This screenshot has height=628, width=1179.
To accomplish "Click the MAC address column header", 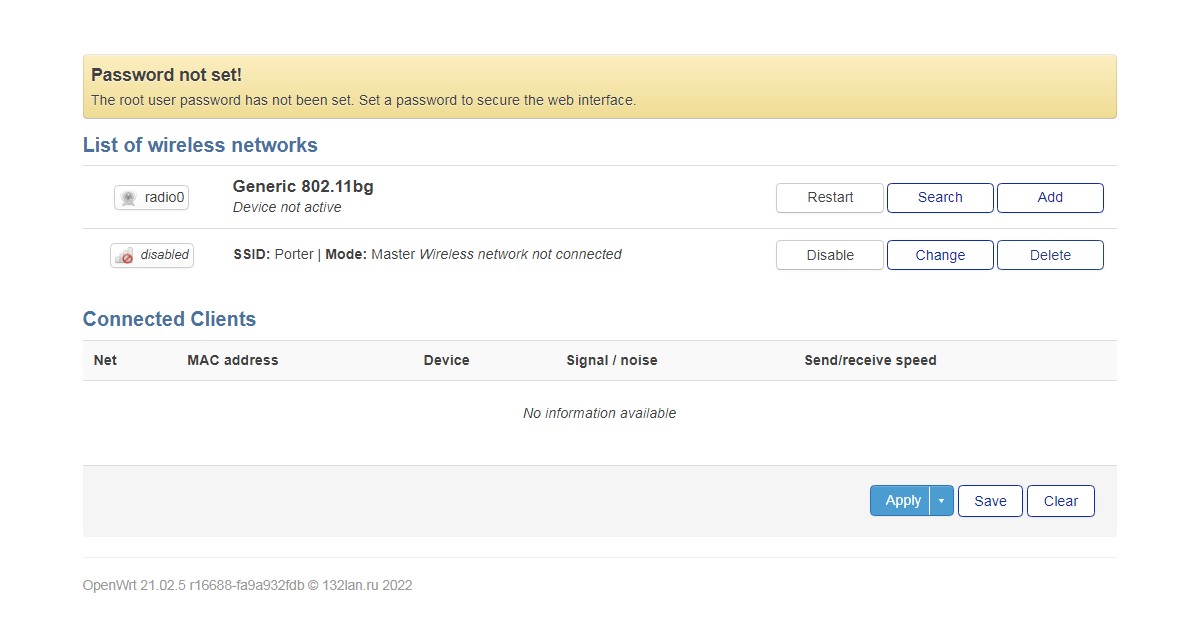I will click(x=232, y=360).
